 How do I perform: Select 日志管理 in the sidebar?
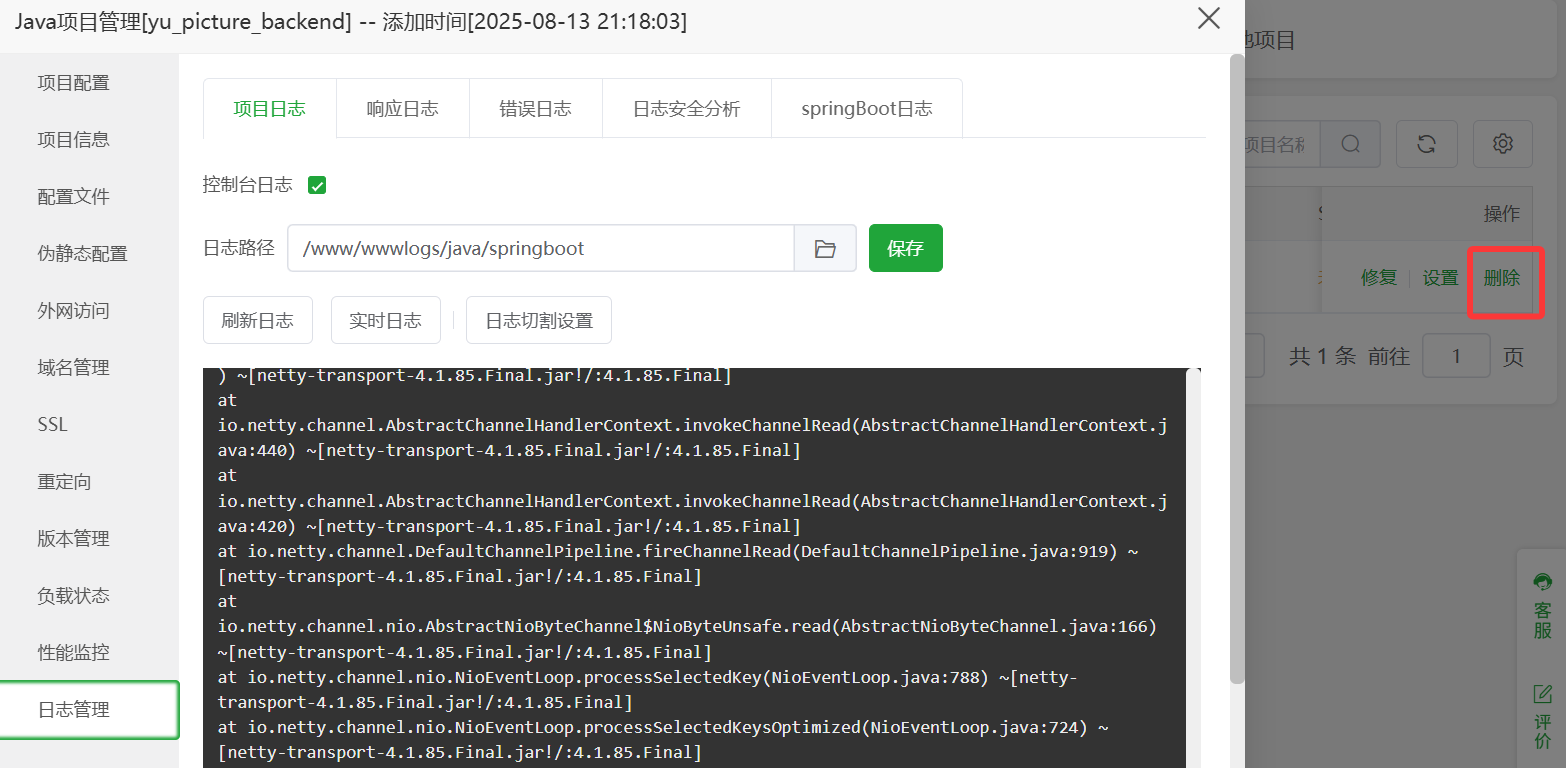pos(89,709)
